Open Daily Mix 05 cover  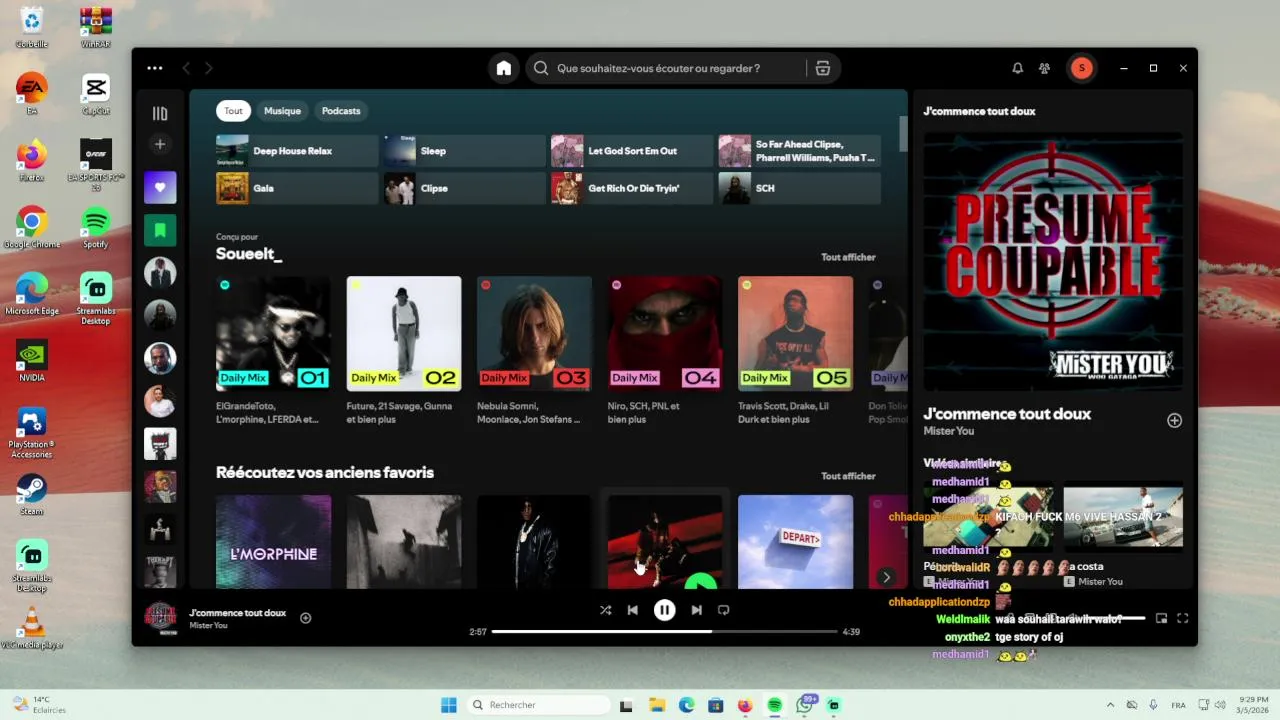[795, 333]
